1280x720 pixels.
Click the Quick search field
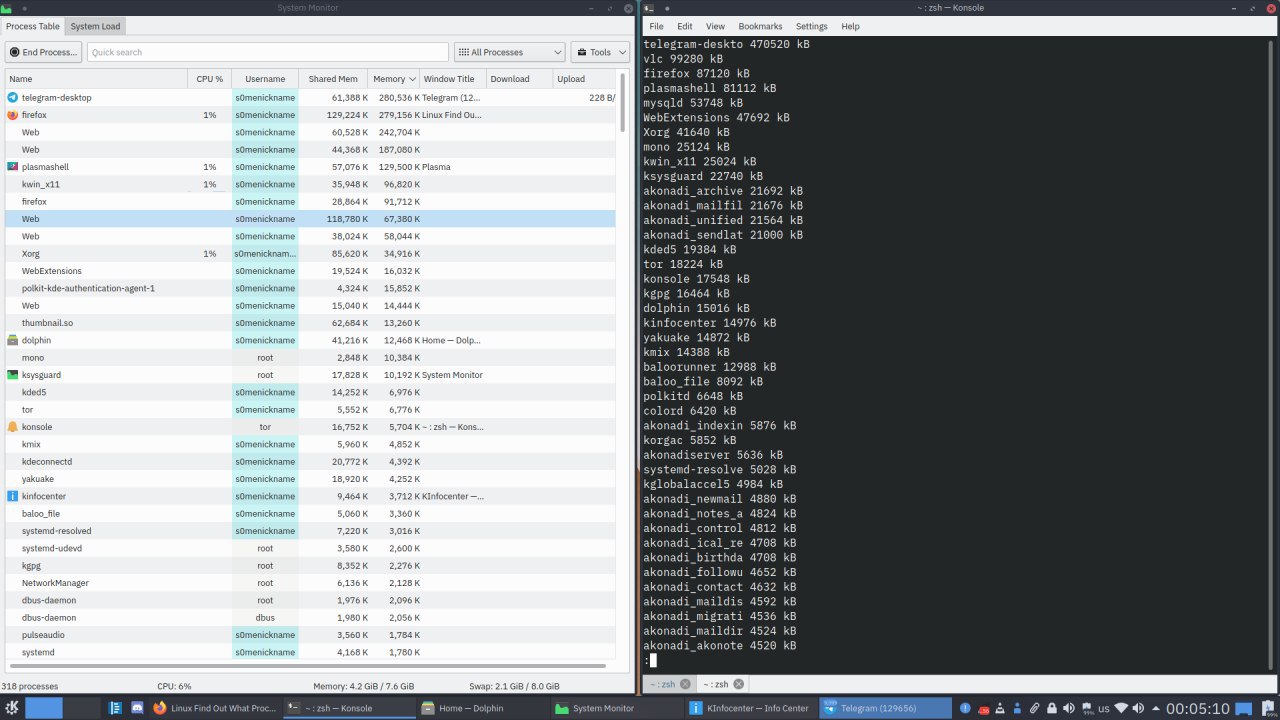[267, 52]
